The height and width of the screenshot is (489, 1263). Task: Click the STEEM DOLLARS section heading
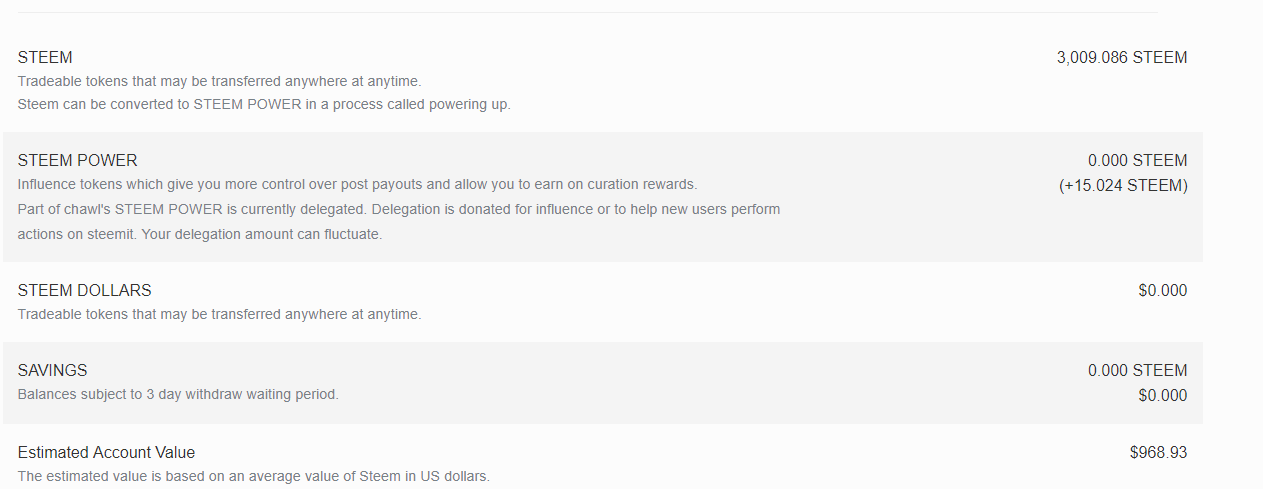point(85,291)
